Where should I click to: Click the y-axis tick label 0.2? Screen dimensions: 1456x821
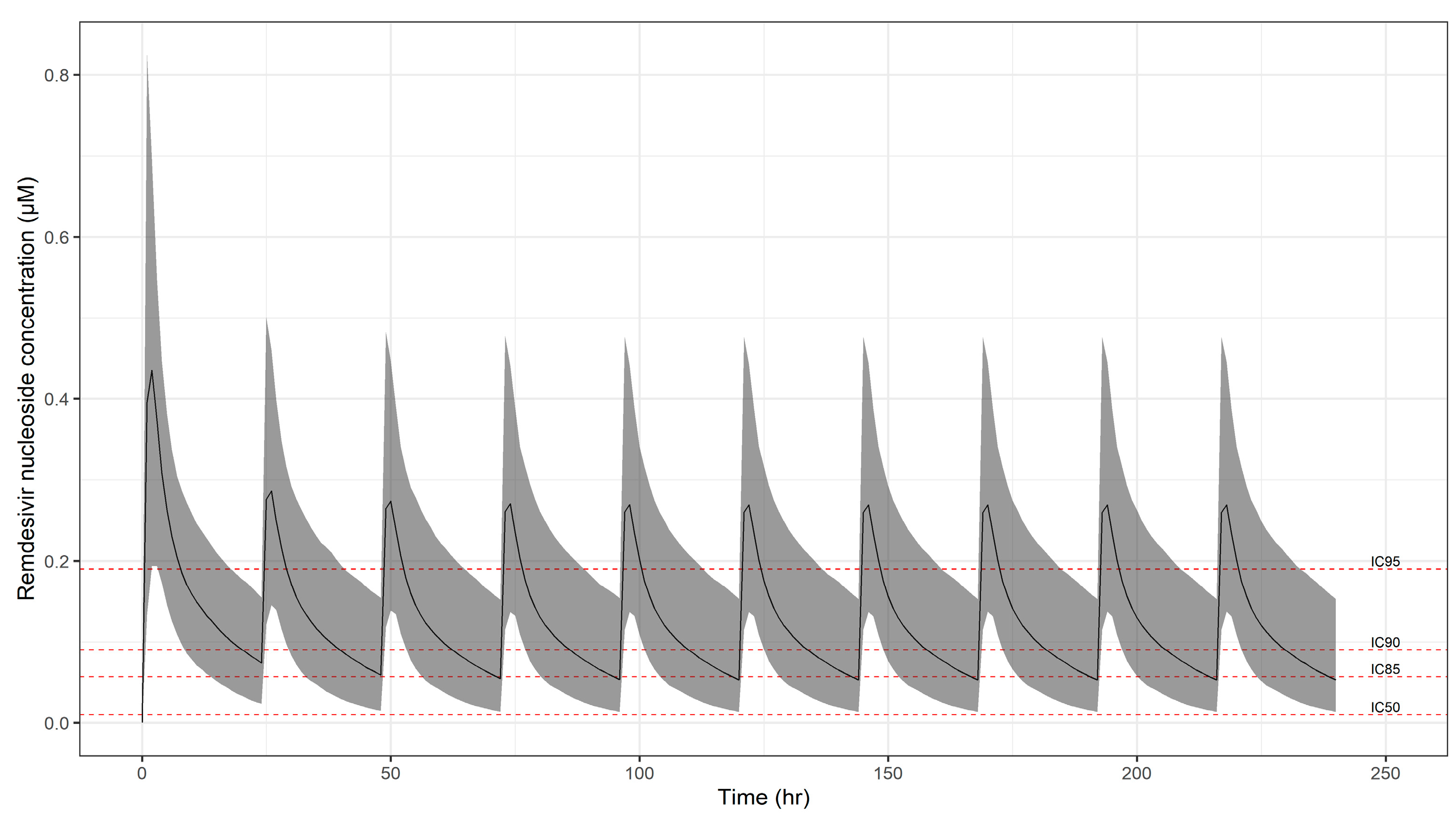coord(56,561)
